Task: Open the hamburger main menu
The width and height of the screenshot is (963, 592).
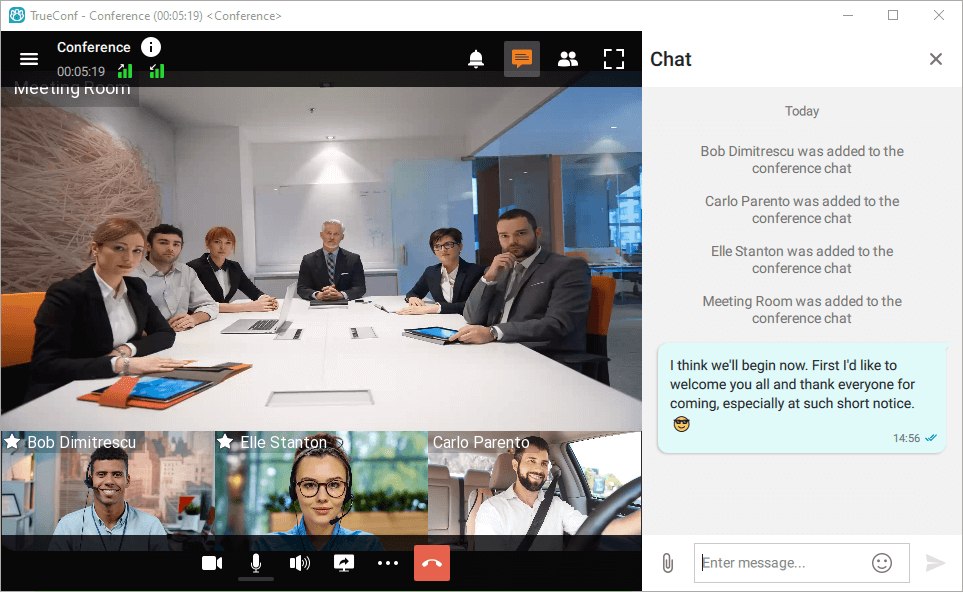Action: click(x=29, y=59)
